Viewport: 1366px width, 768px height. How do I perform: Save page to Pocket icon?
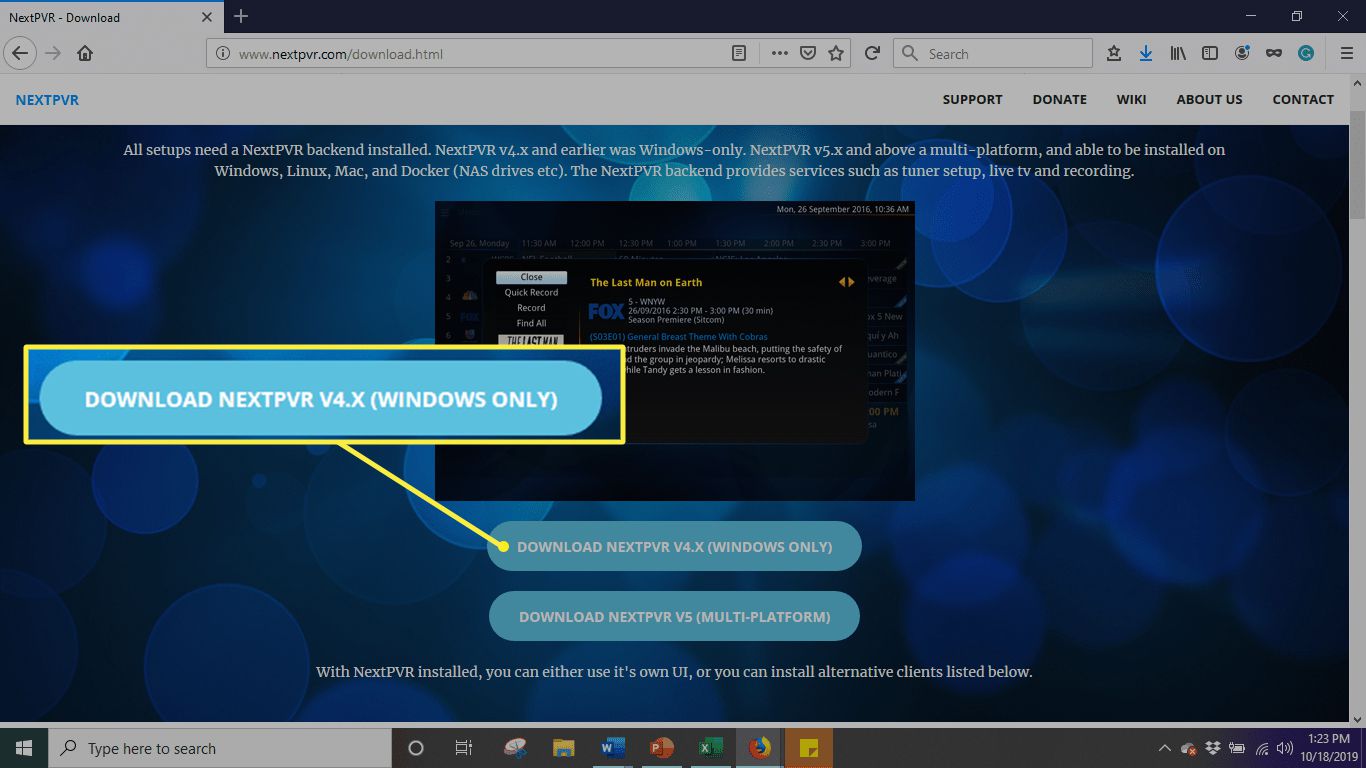pyautogui.click(x=808, y=54)
